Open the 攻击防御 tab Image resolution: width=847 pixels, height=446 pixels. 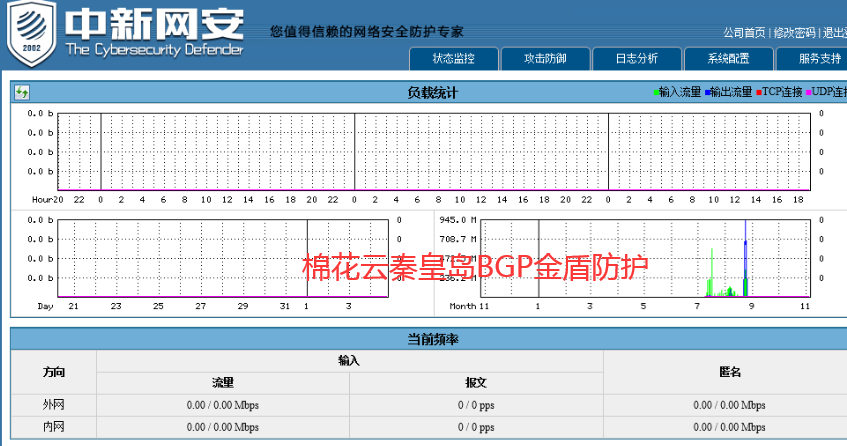545,58
